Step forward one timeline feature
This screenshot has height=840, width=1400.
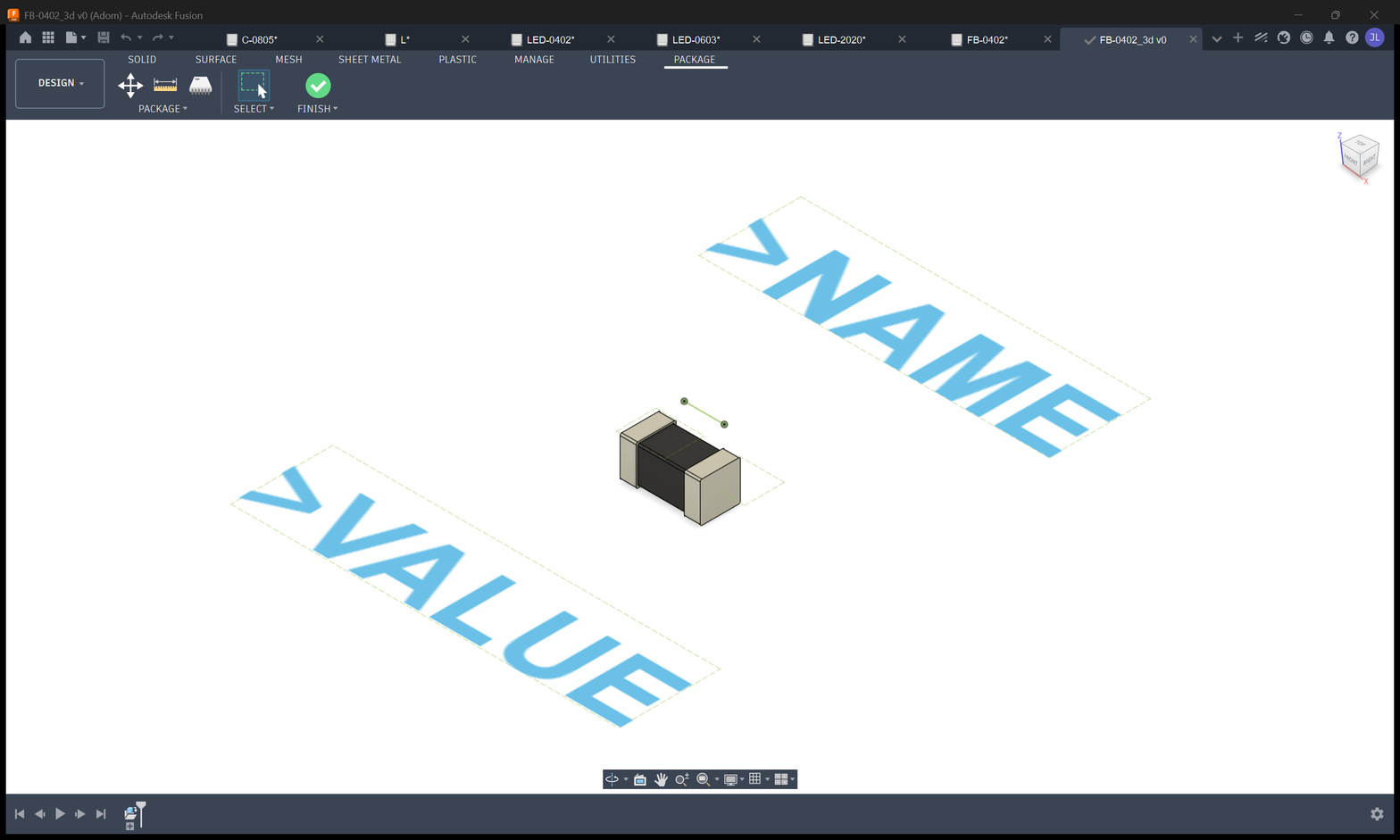point(80,814)
